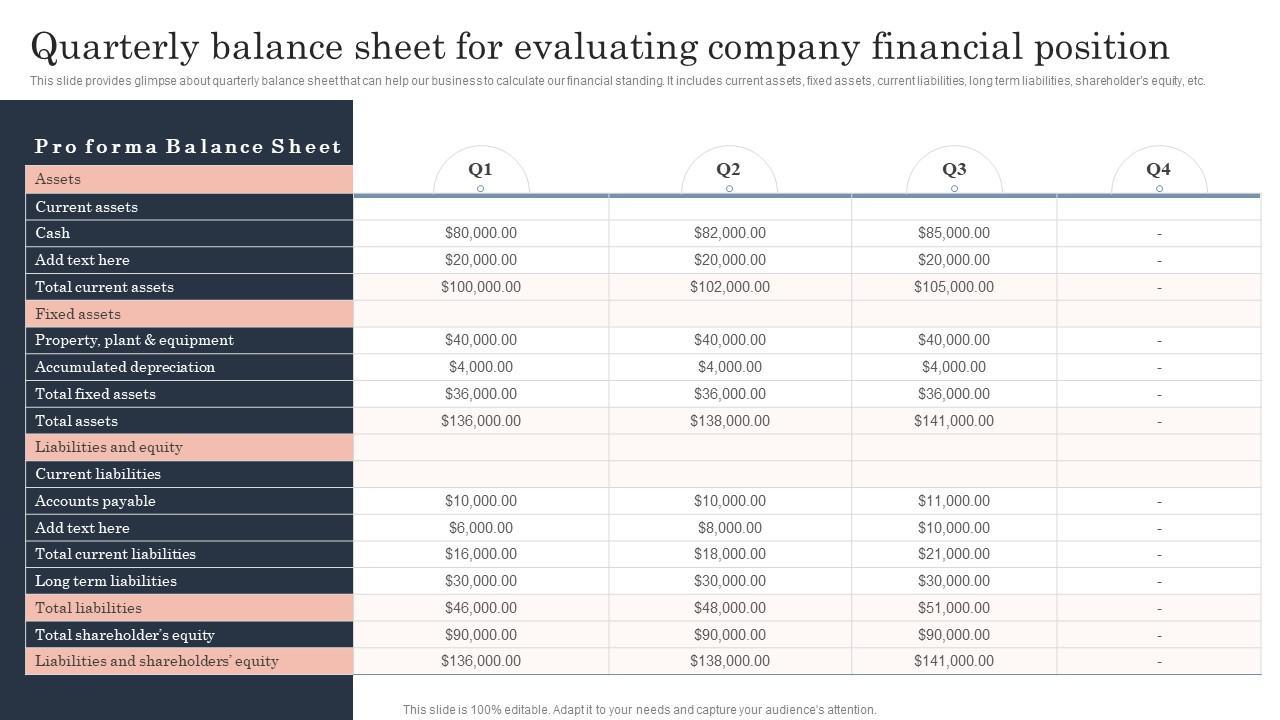Select the Assets row label
This screenshot has width=1280, height=720.
(58, 179)
